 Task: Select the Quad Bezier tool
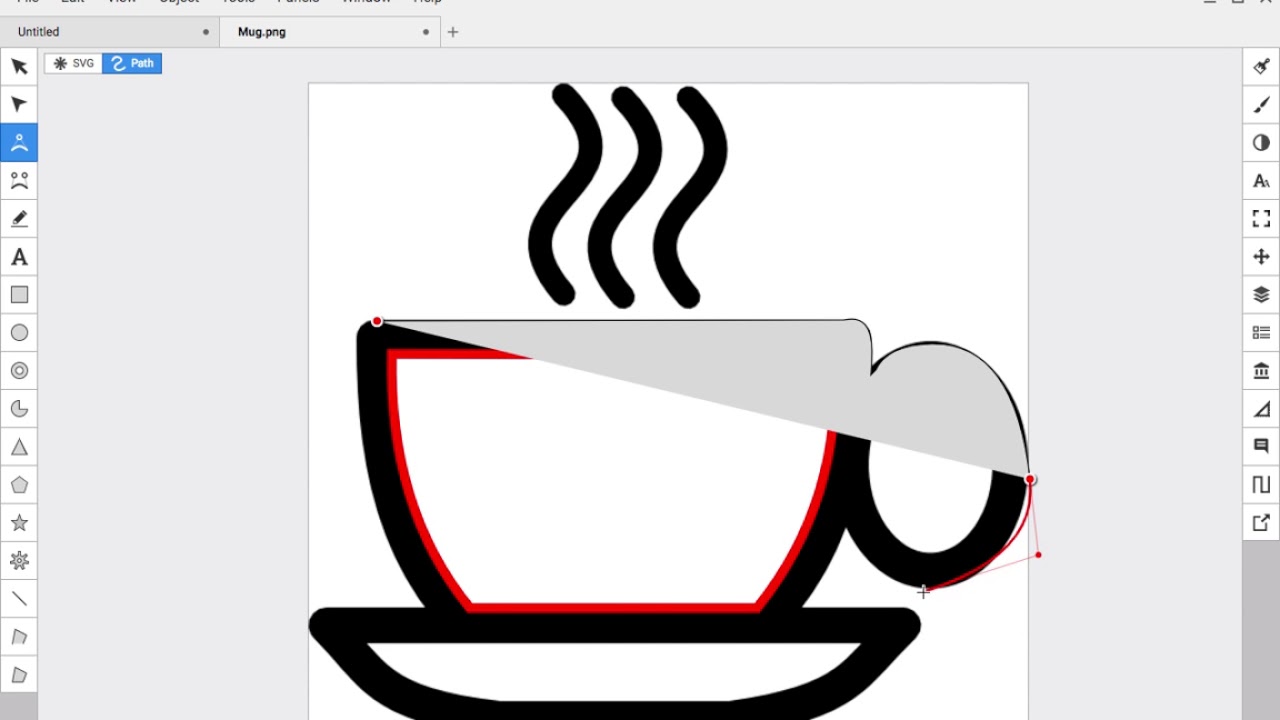pos(19,143)
